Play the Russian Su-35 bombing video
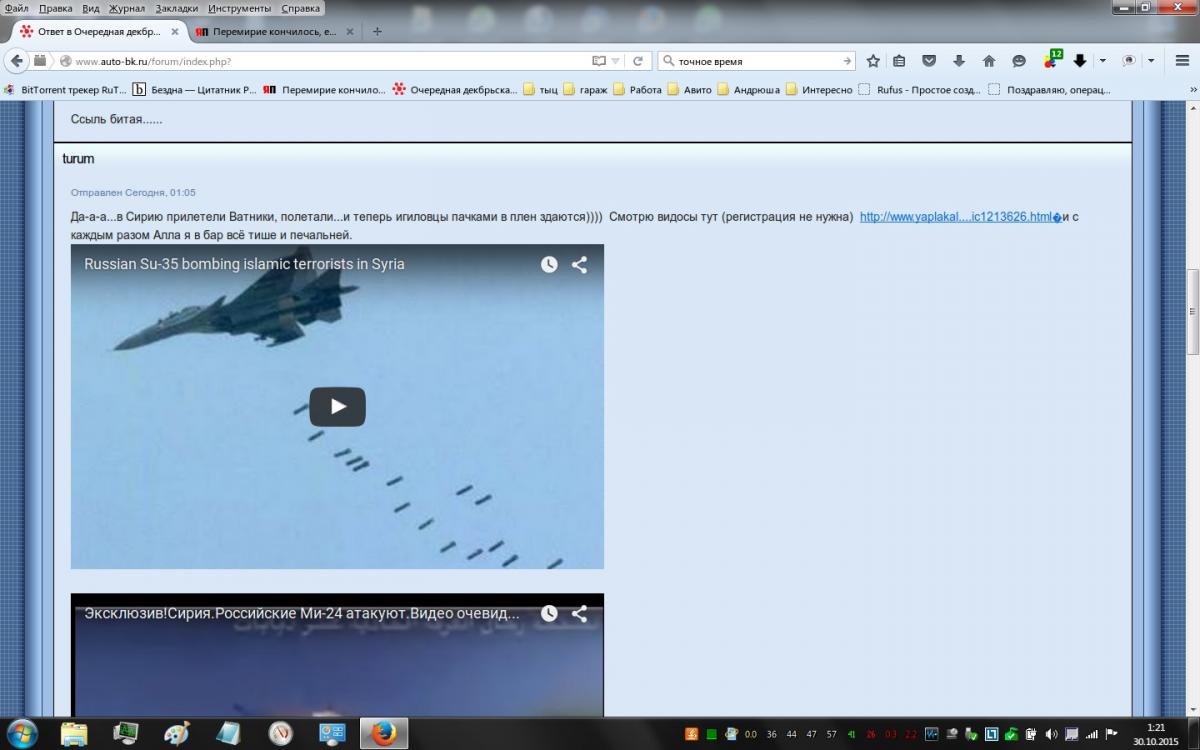The image size is (1200, 750). (x=337, y=406)
